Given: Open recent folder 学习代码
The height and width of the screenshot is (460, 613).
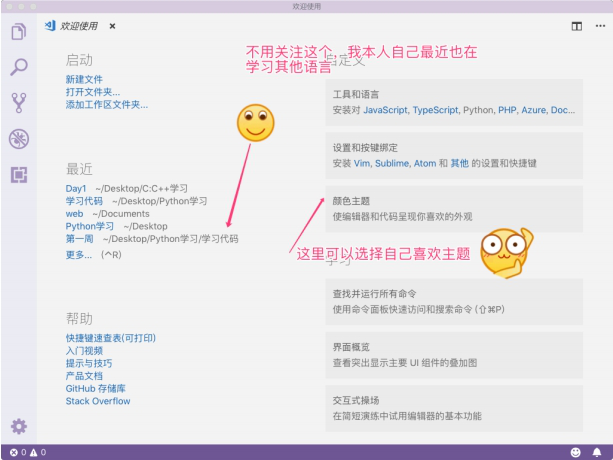Looking at the screenshot, I should coord(84,201).
